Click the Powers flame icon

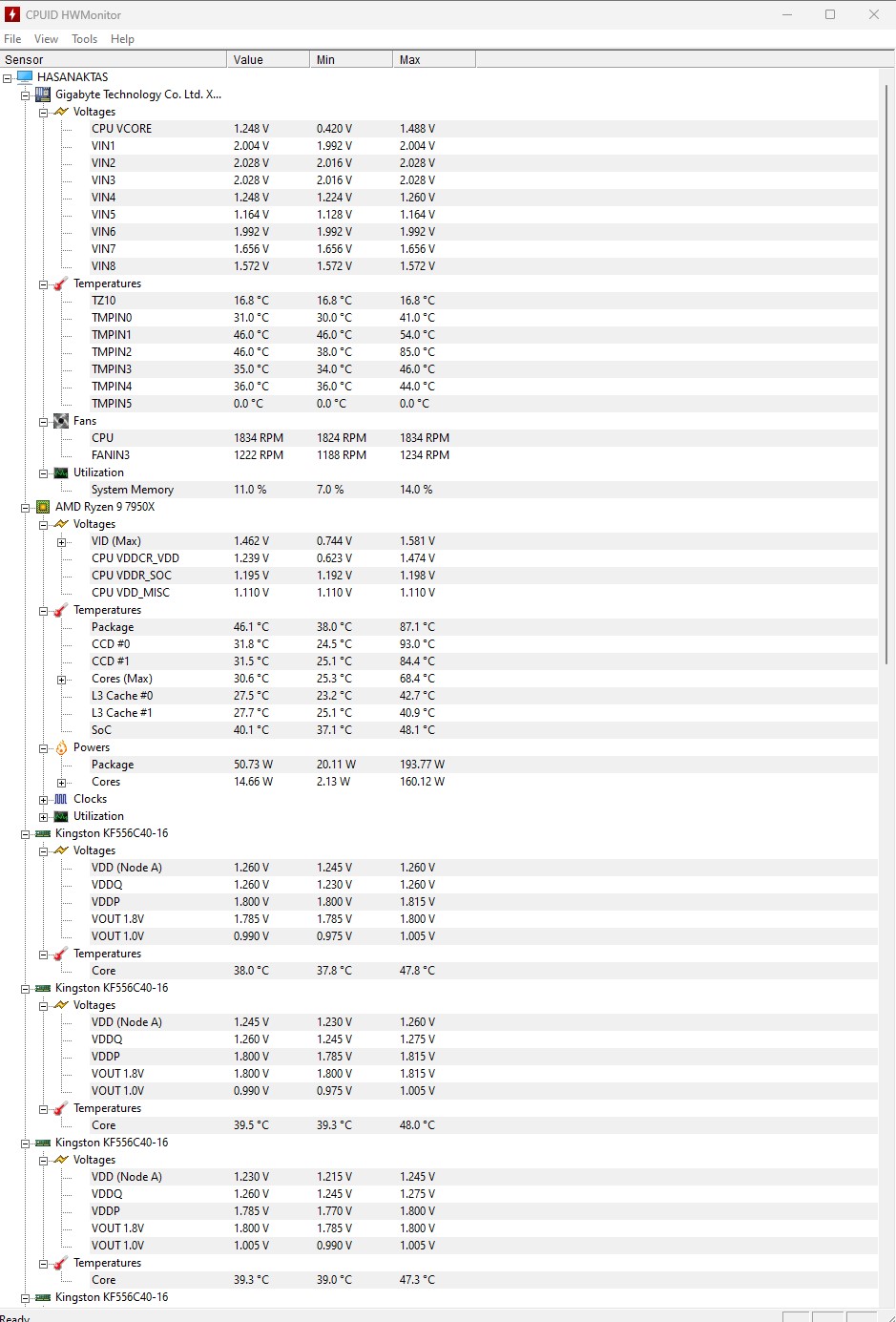pos(61,747)
